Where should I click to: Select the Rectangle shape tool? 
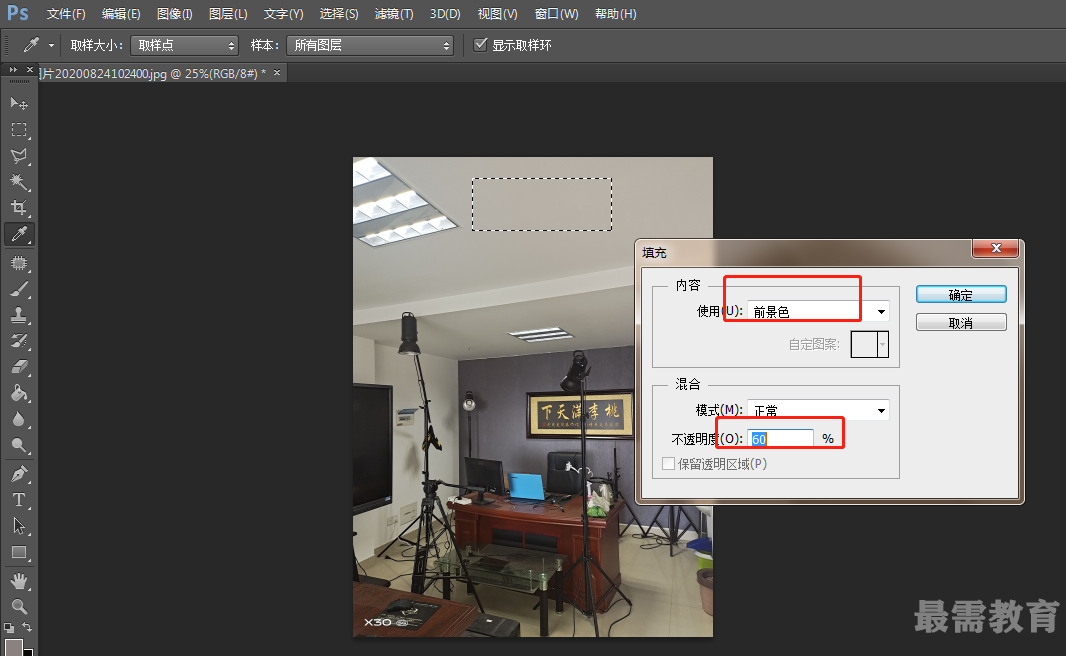(x=19, y=552)
